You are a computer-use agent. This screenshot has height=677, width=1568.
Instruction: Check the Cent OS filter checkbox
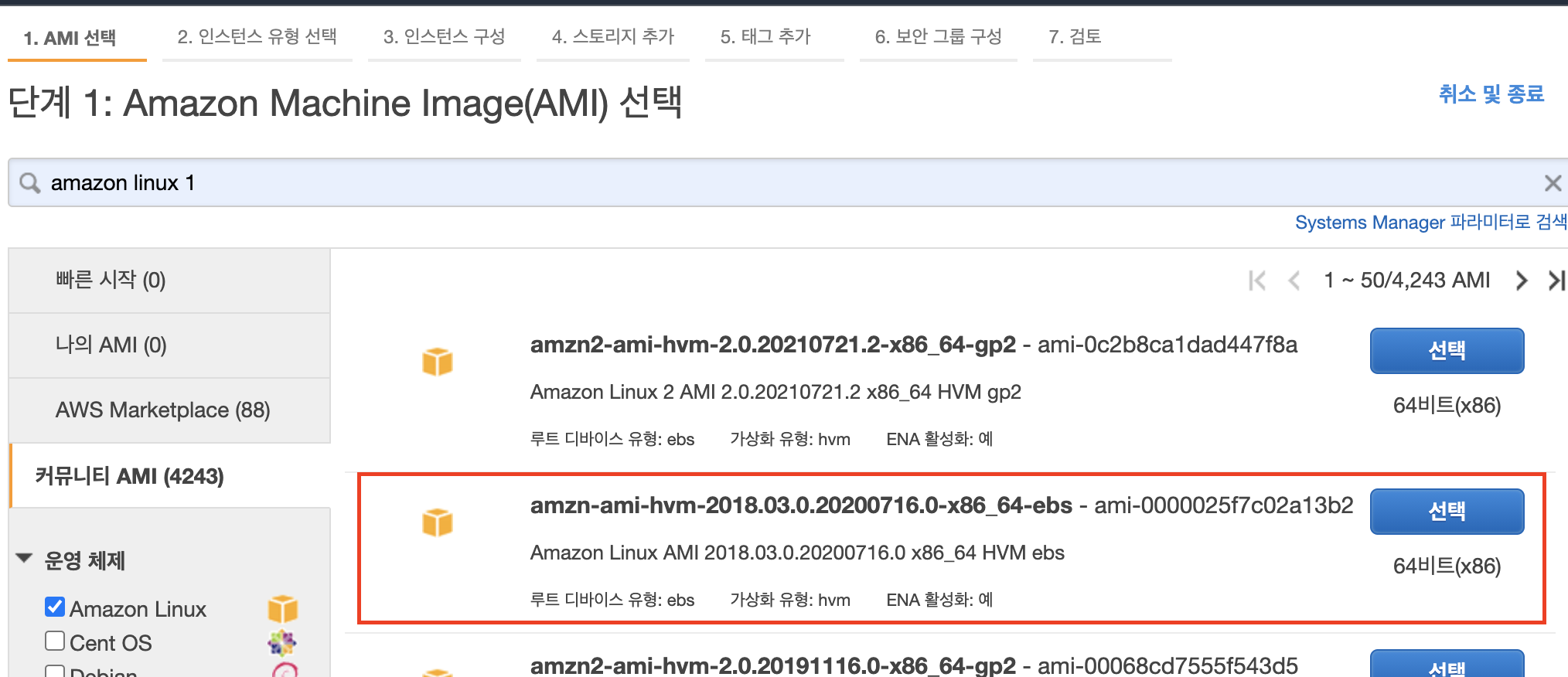55,641
